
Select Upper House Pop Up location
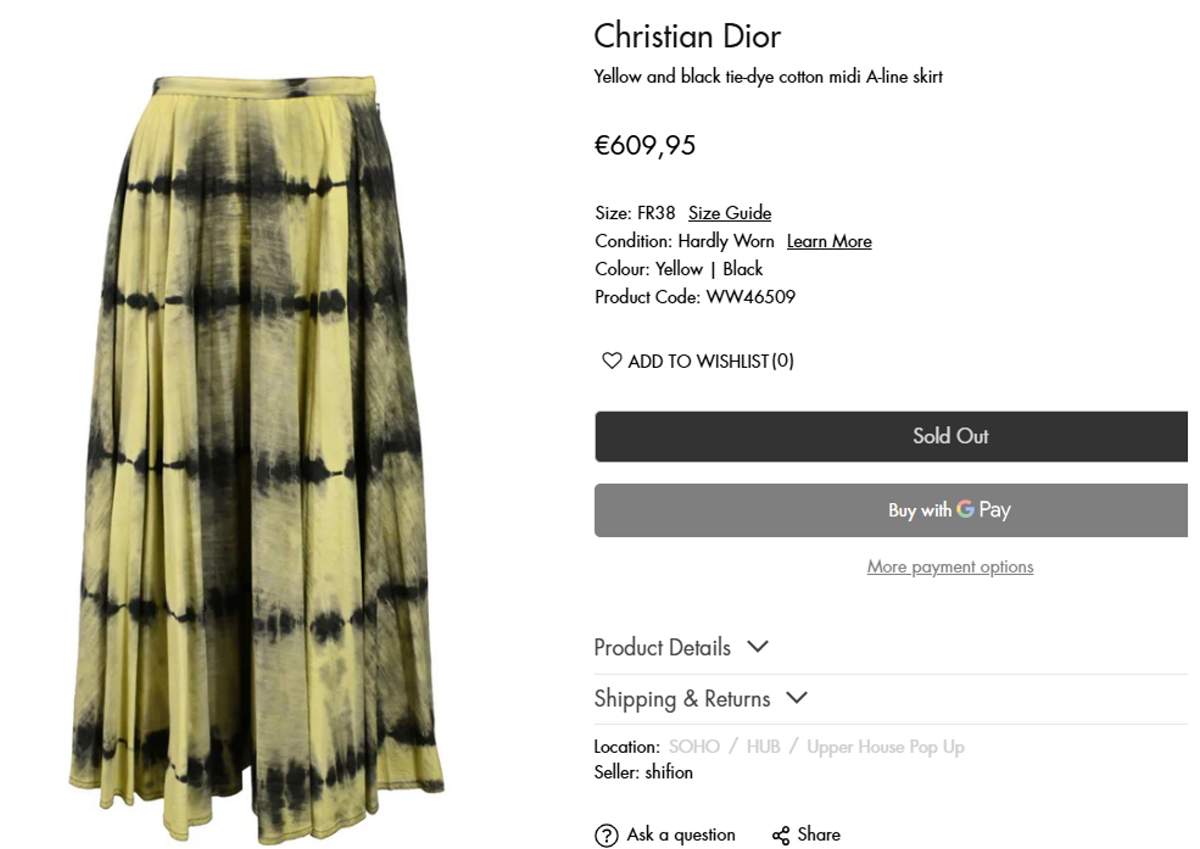point(886,747)
